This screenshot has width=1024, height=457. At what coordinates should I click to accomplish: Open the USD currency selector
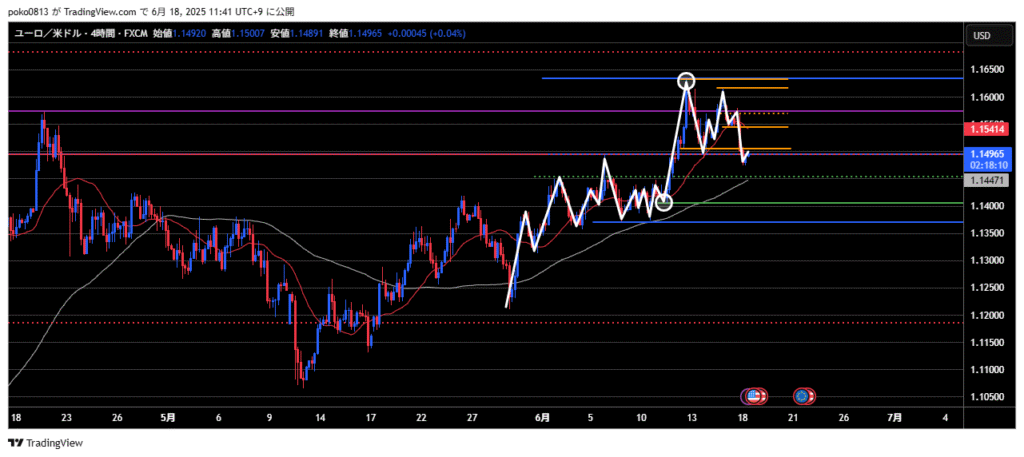(x=981, y=37)
